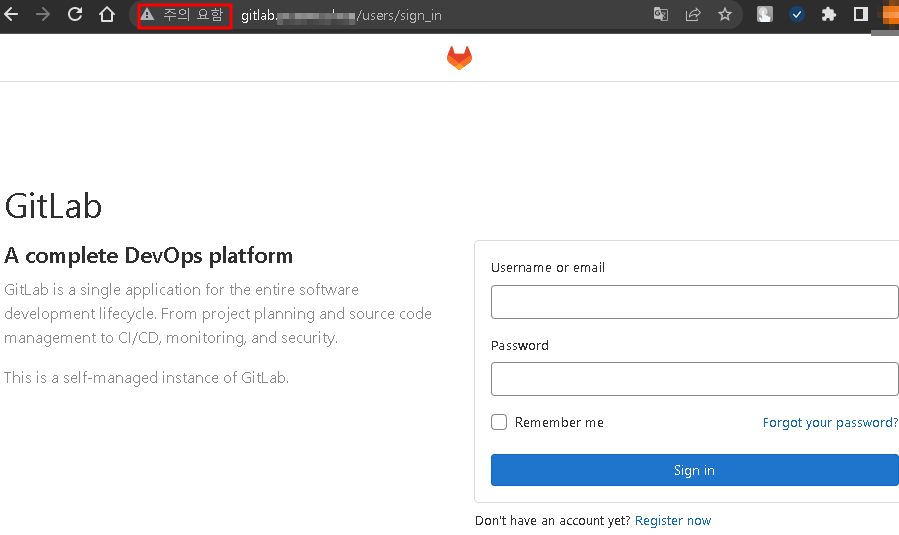Click the 'Password' field label
The height and width of the screenshot is (535, 899).
pyautogui.click(x=519, y=345)
